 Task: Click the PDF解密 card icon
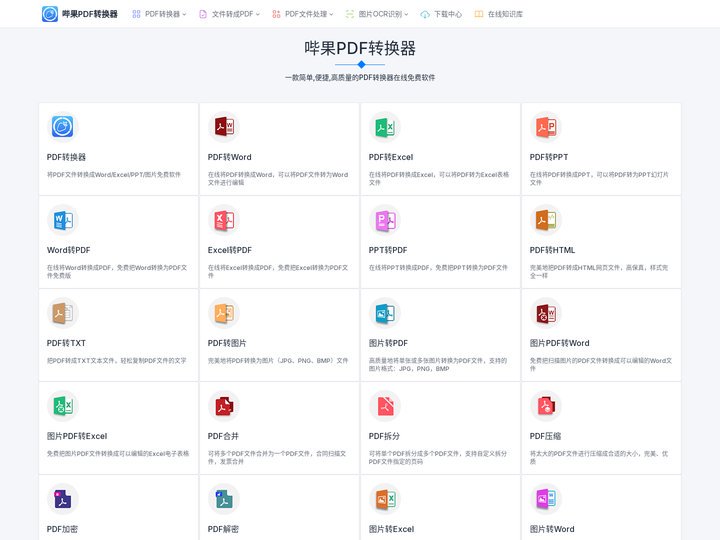(x=224, y=499)
